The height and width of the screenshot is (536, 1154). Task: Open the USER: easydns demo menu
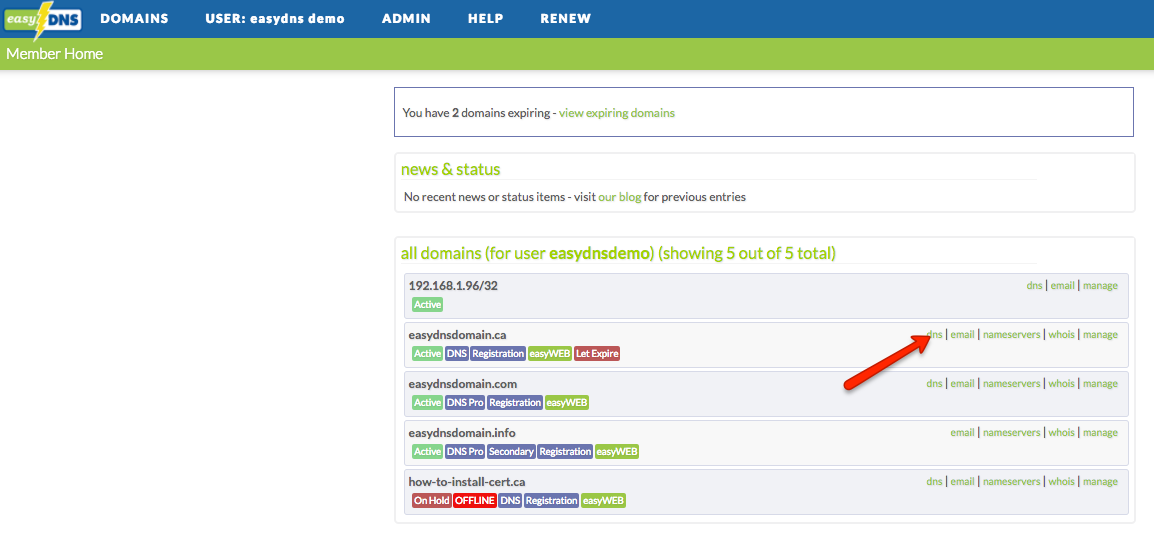(x=275, y=18)
